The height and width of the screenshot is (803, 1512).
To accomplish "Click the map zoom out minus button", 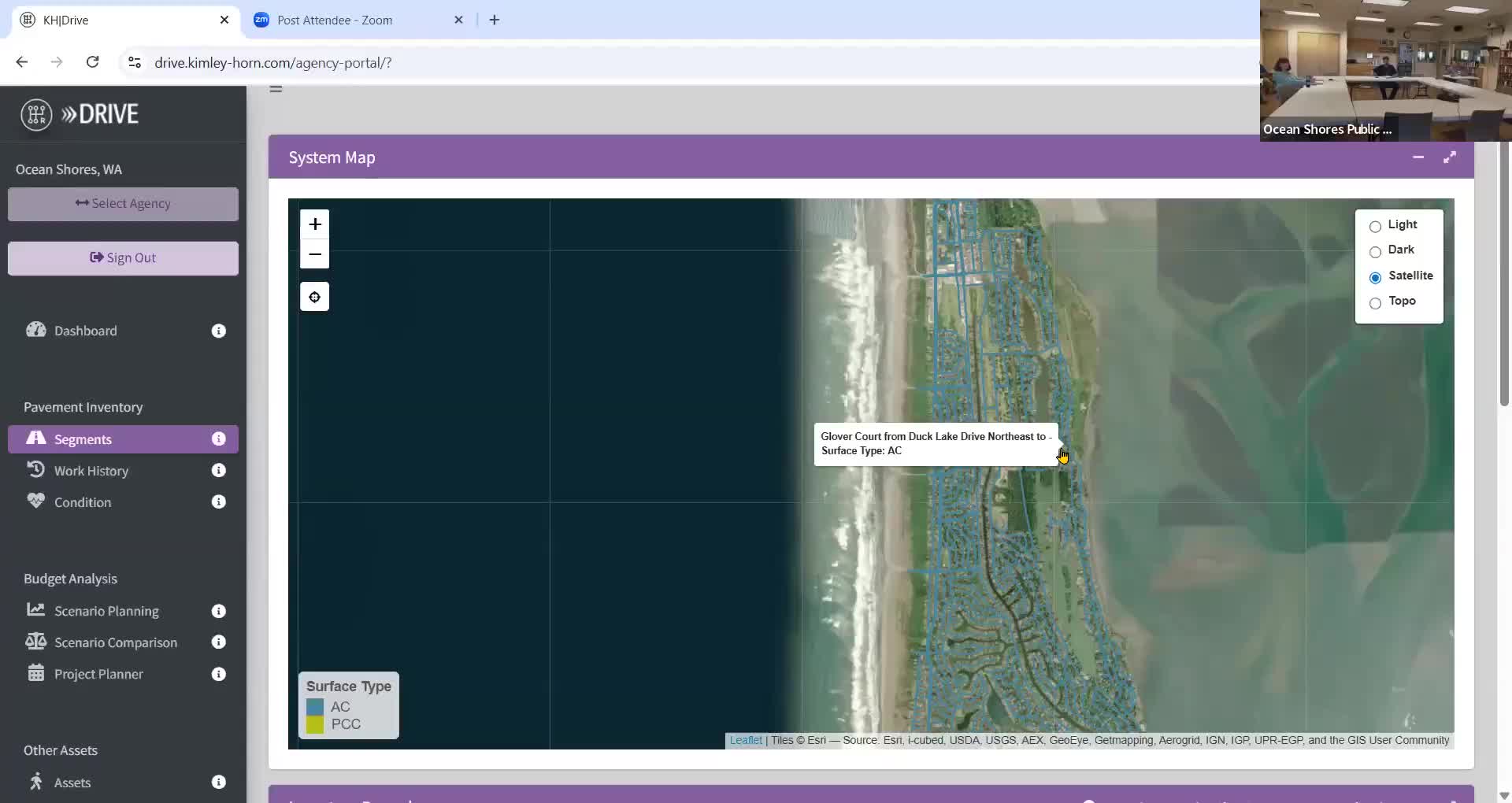I will (315, 254).
